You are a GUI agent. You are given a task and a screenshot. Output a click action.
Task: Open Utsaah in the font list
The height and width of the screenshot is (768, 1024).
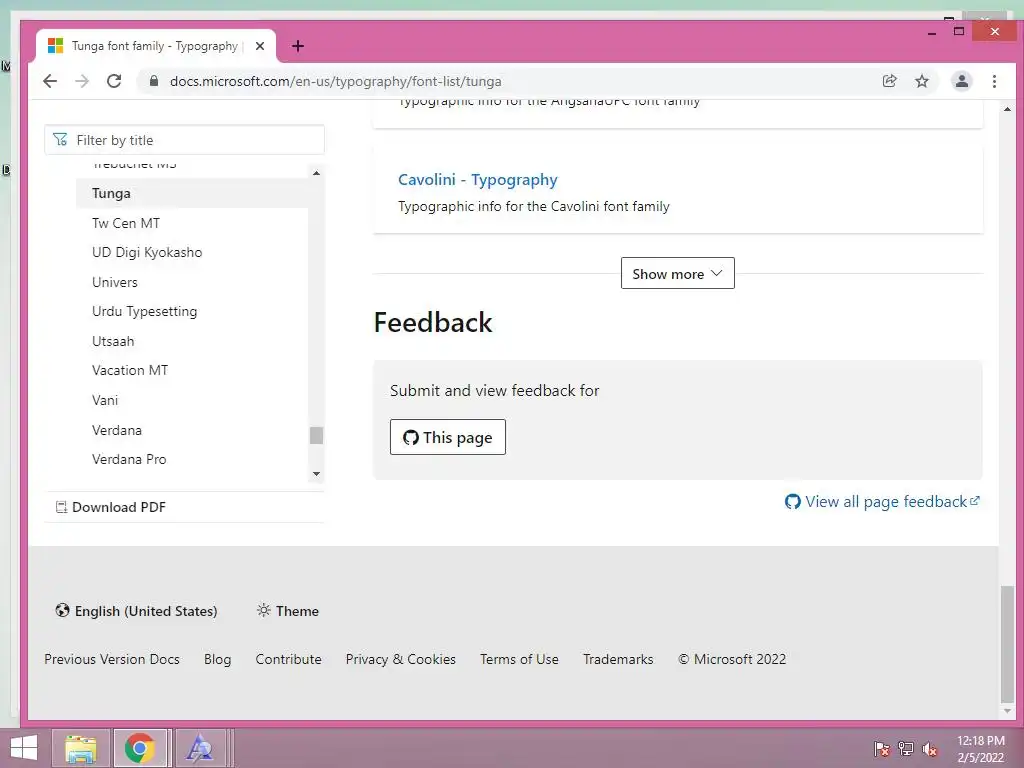pos(113,341)
